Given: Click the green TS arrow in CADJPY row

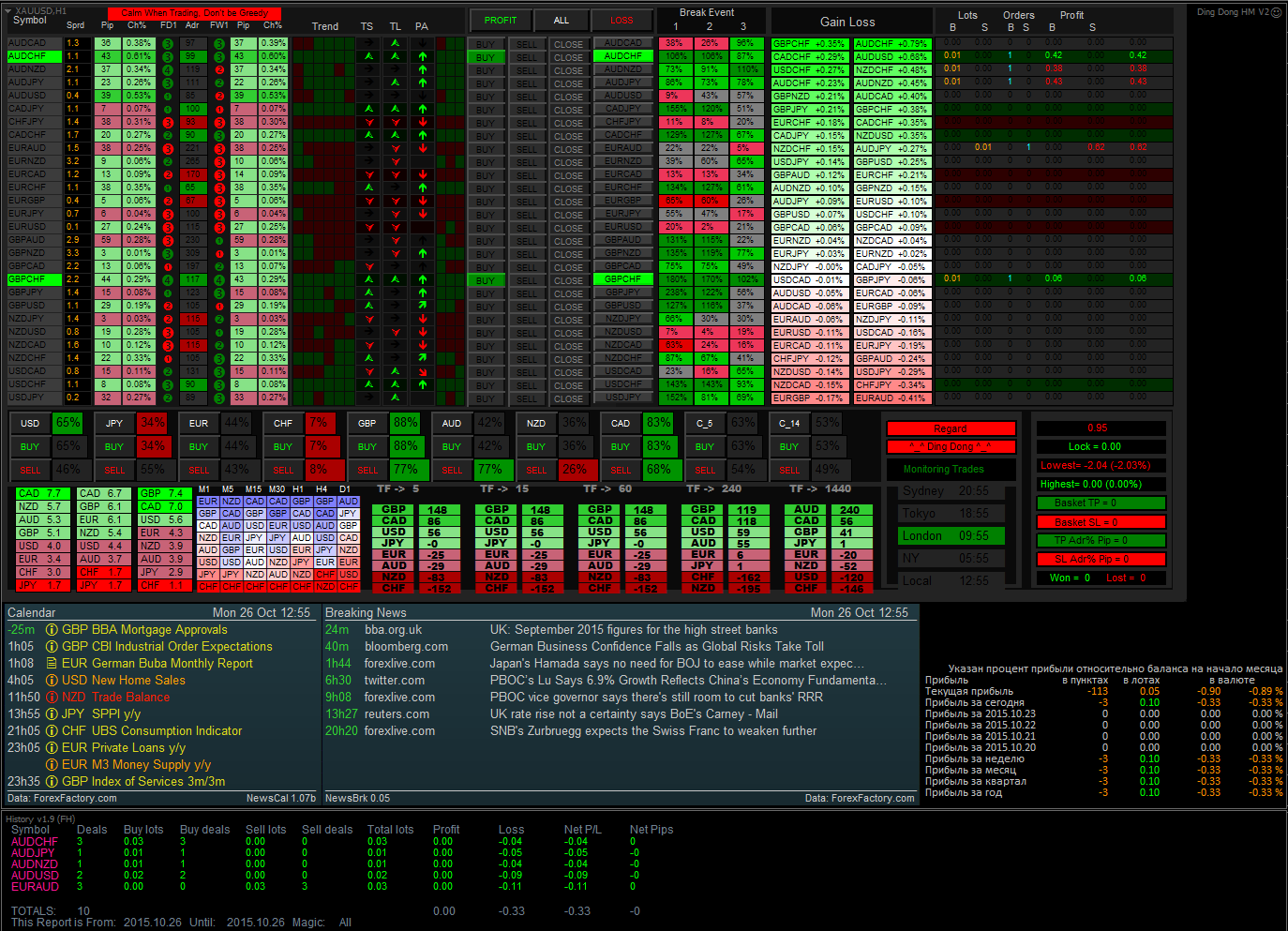Looking at the screenshot, I should [x=368, y=109].
